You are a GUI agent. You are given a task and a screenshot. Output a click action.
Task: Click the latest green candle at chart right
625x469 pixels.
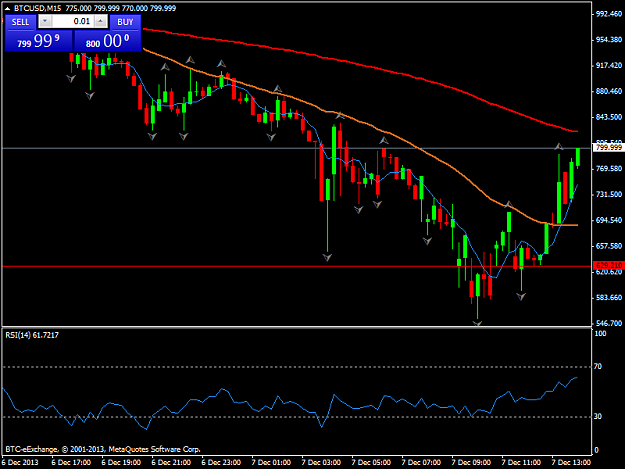click(578, 157)
